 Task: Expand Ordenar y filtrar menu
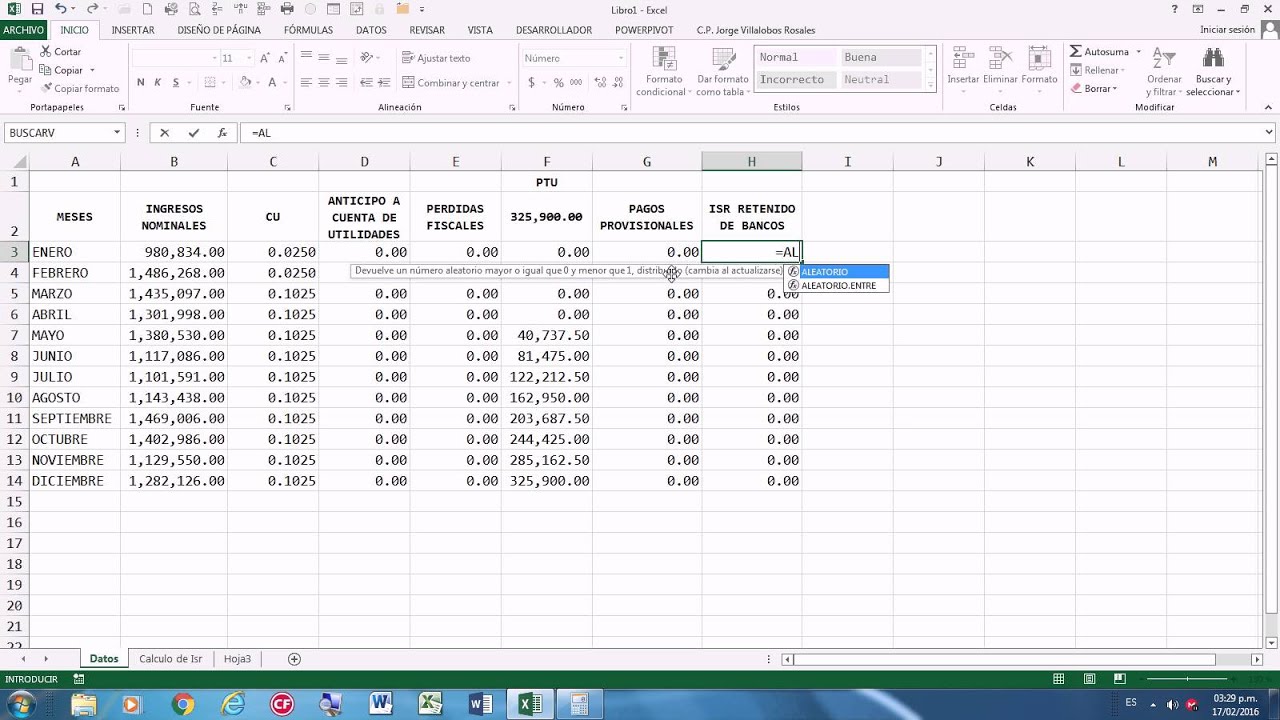[x=1164, y=71]
